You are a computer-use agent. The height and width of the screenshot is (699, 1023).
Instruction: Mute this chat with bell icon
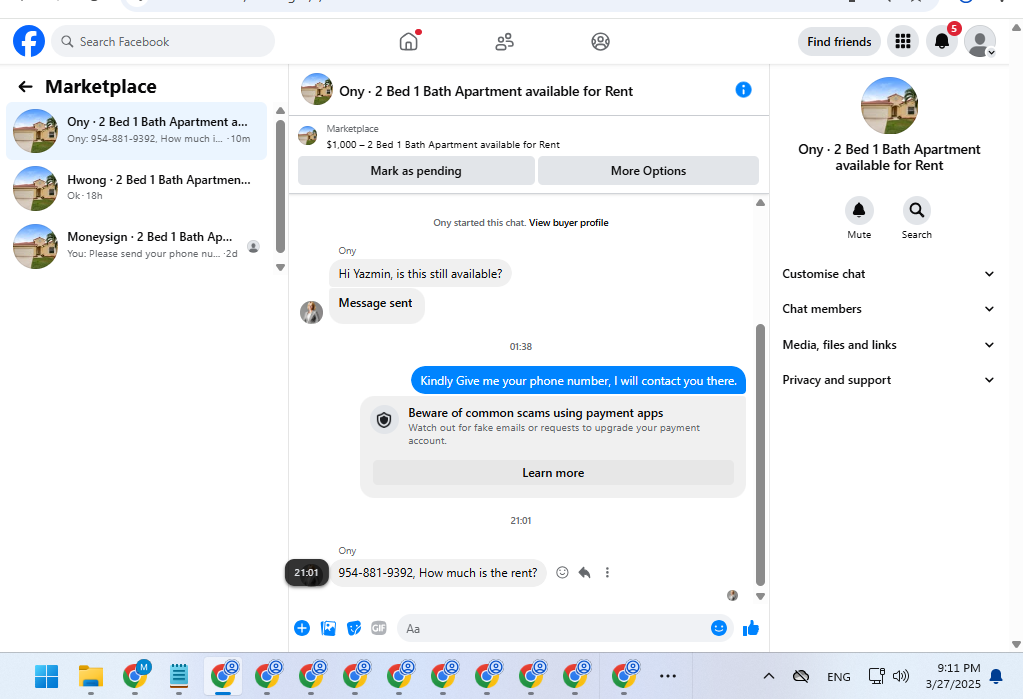coord(859,210)
